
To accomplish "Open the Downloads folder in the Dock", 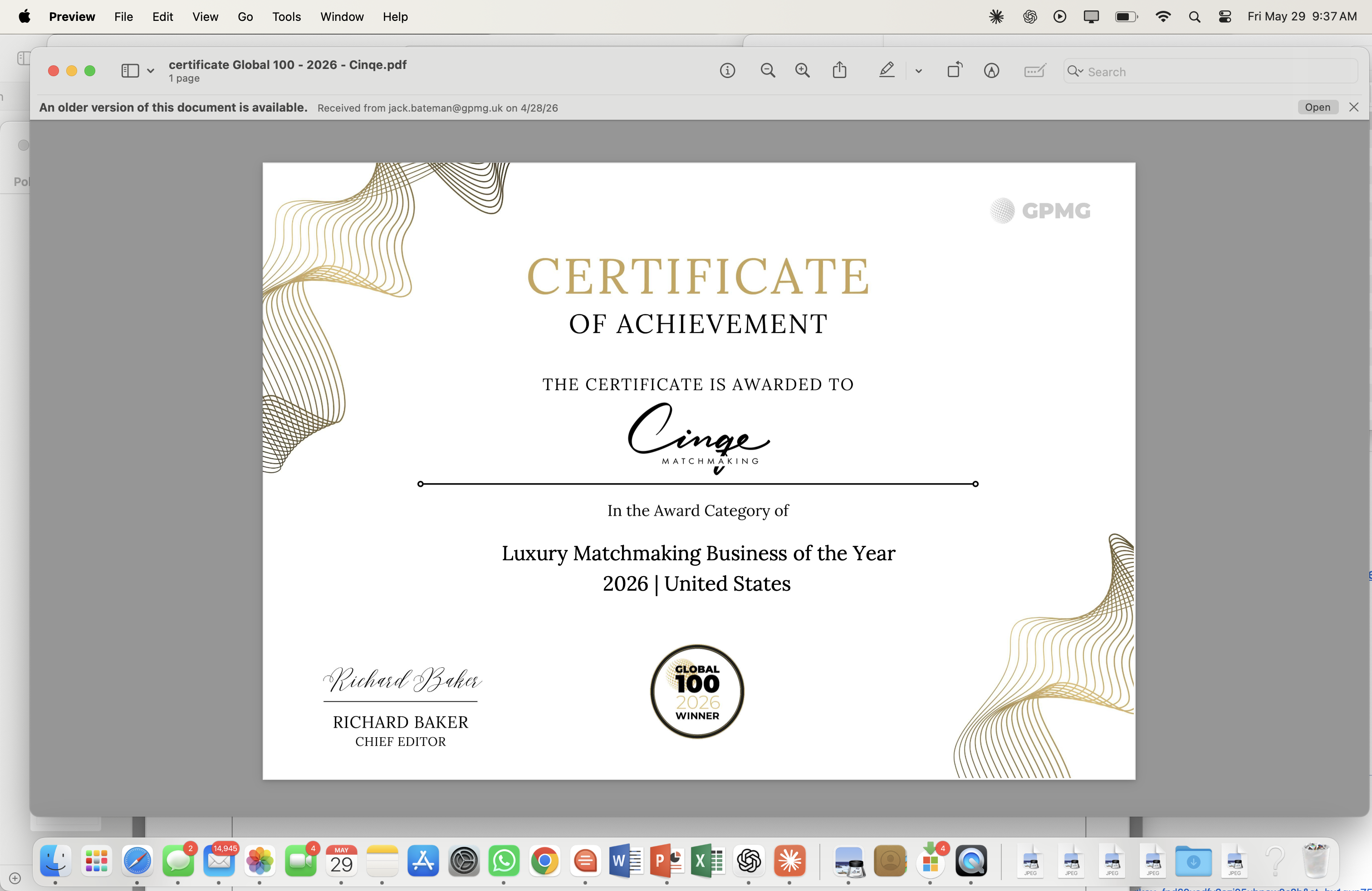I will pyautogui.click(x=1194, y=861).
